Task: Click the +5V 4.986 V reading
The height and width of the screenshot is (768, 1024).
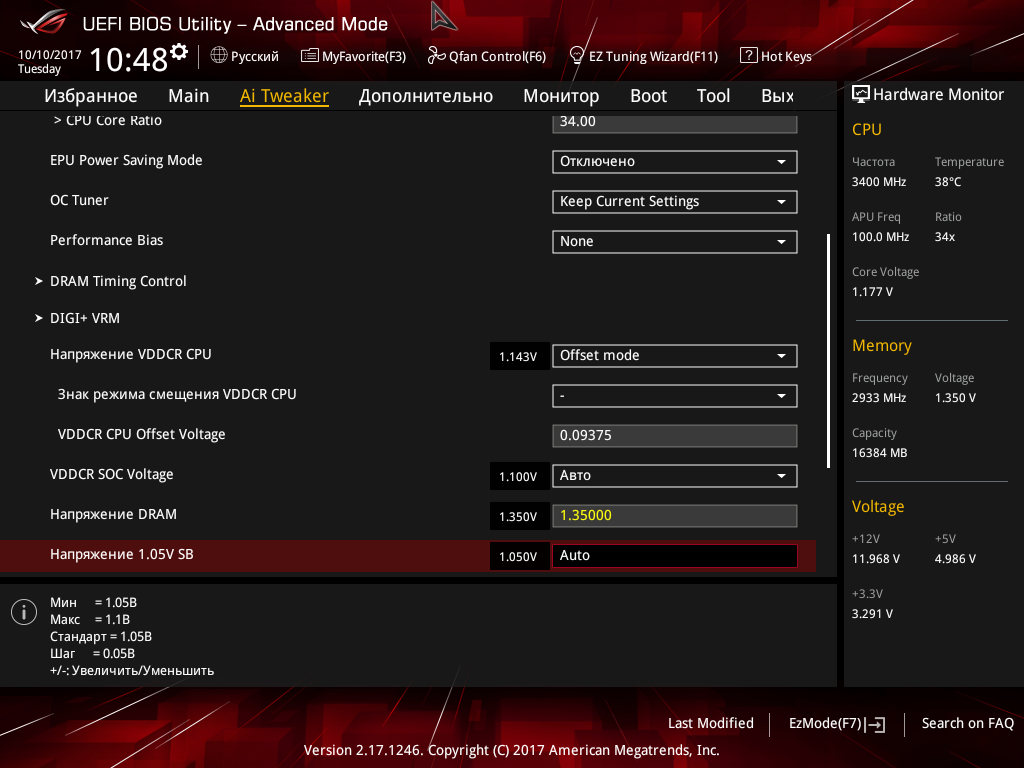Action: [x=955, y=559]
